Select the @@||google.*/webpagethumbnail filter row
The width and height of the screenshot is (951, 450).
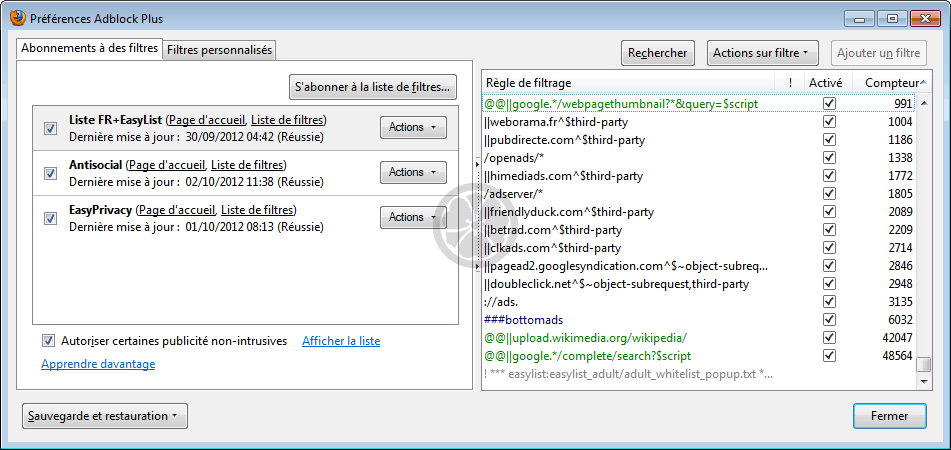699,104
